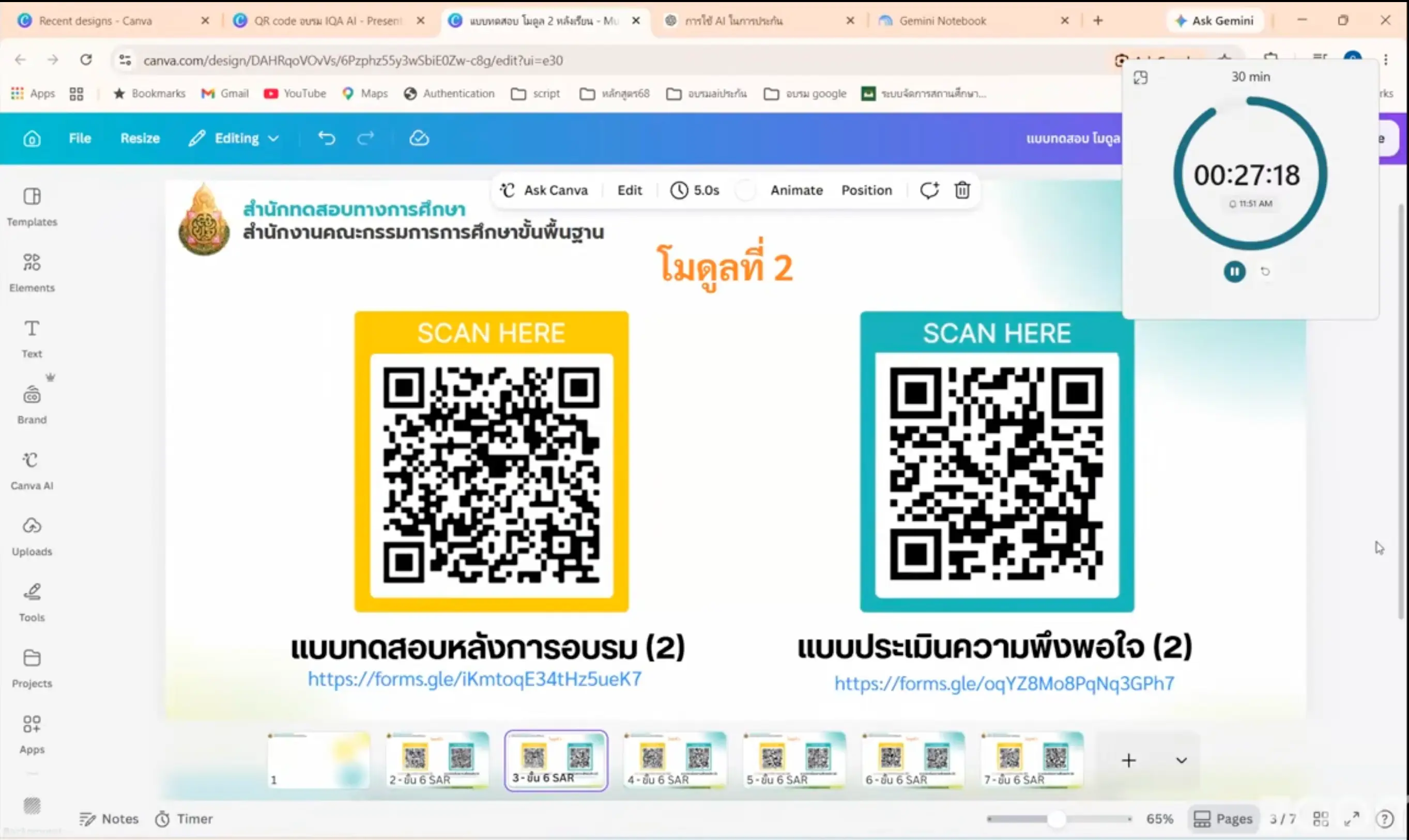The image size is (1409, 840).
Task: Add a new page with plus button
Action: coord(1129,760)
